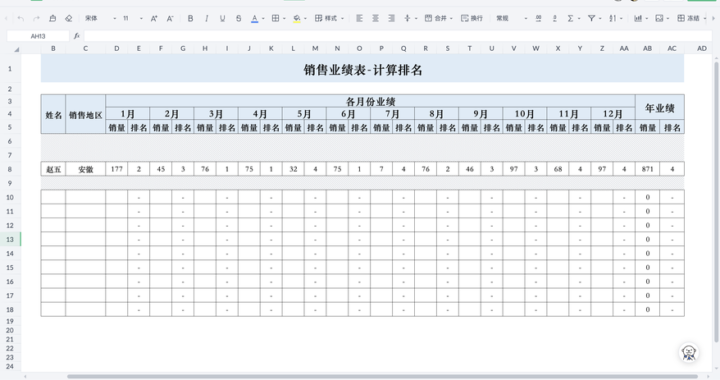Screen dimensions: 720x380
Task: Open the sort tool icon
Action: coord(613,18)
